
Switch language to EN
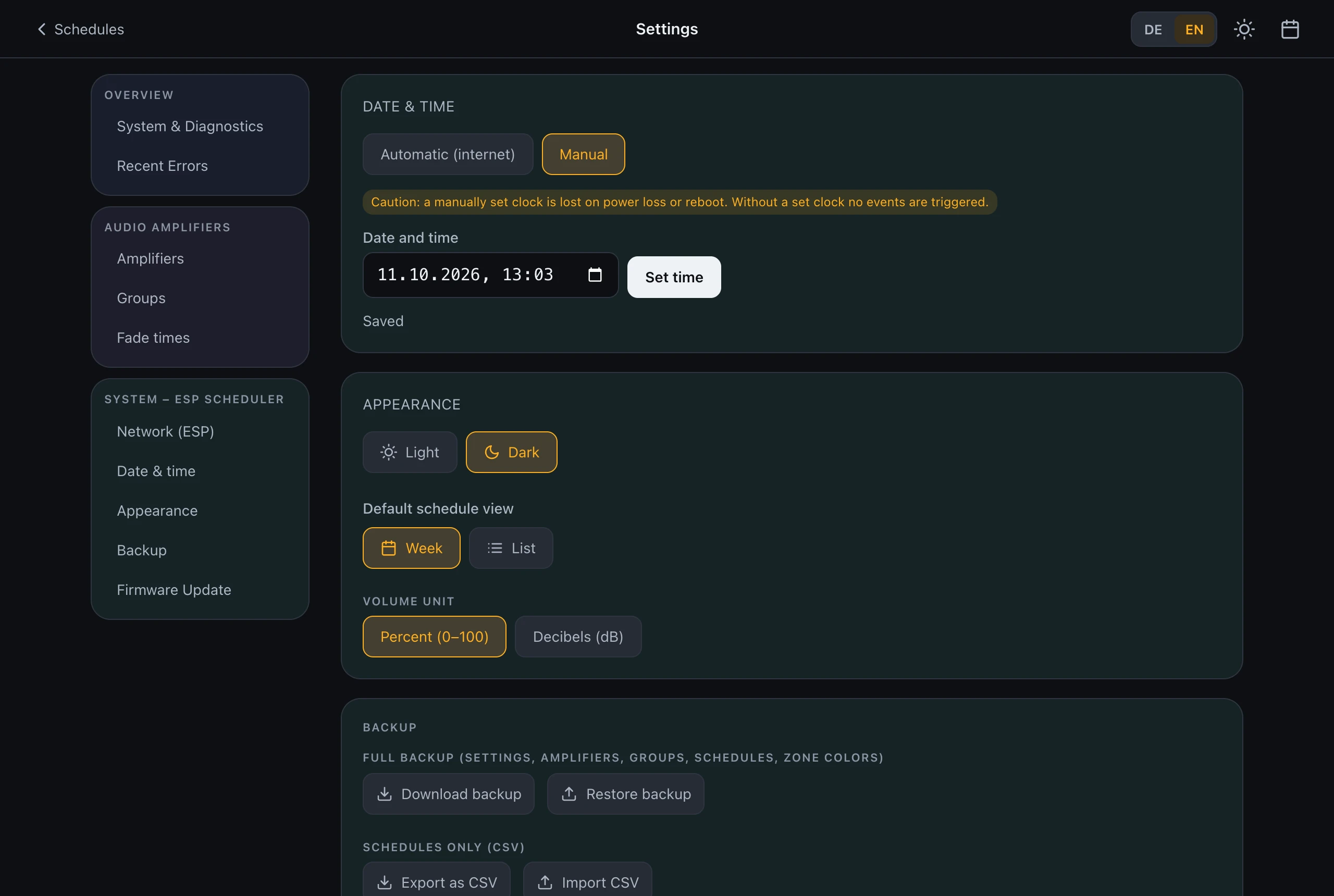tap(1194, 29)
